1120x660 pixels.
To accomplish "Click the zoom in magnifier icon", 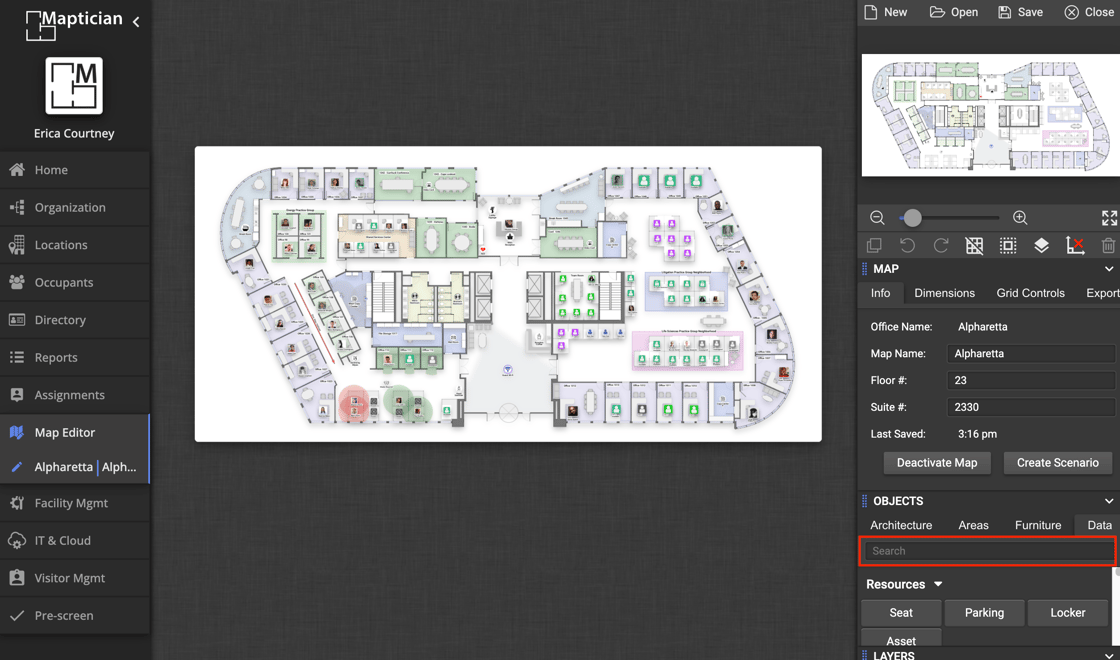I will 1020,218.
